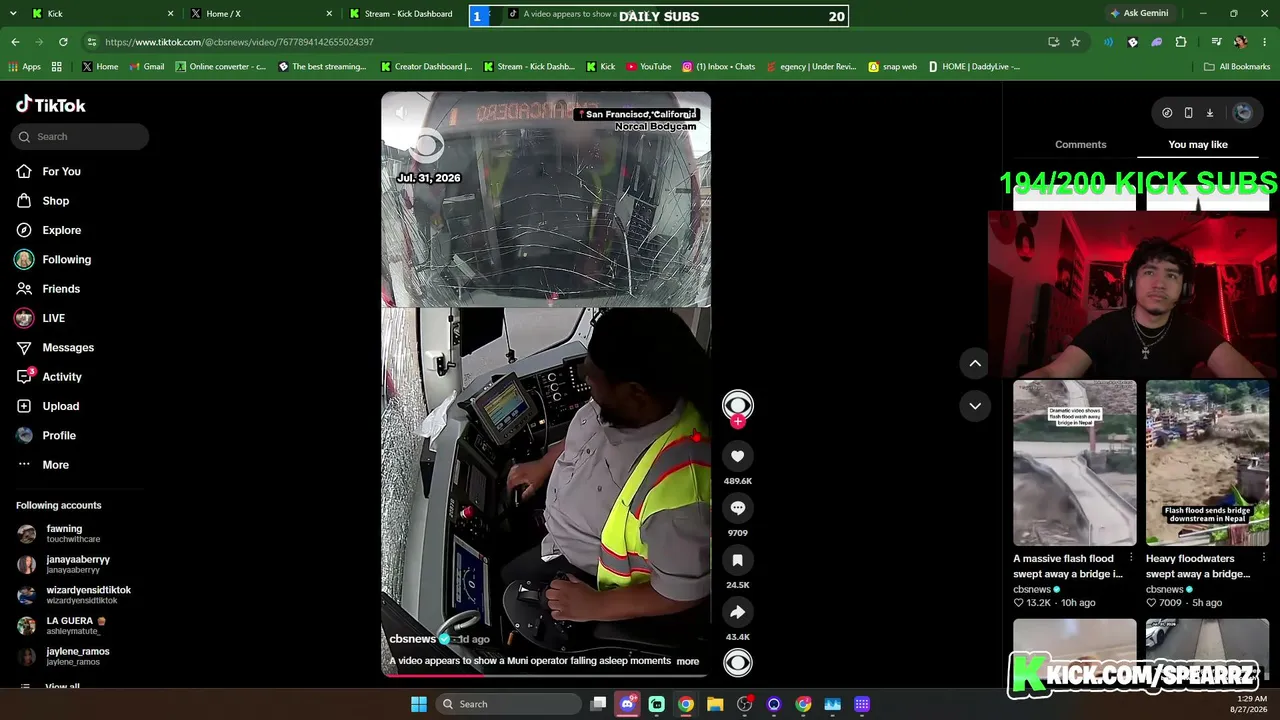This screenshot has width=1280, height=720.
Task: Open the YouTube bookmark
Action: click(648, 67)
